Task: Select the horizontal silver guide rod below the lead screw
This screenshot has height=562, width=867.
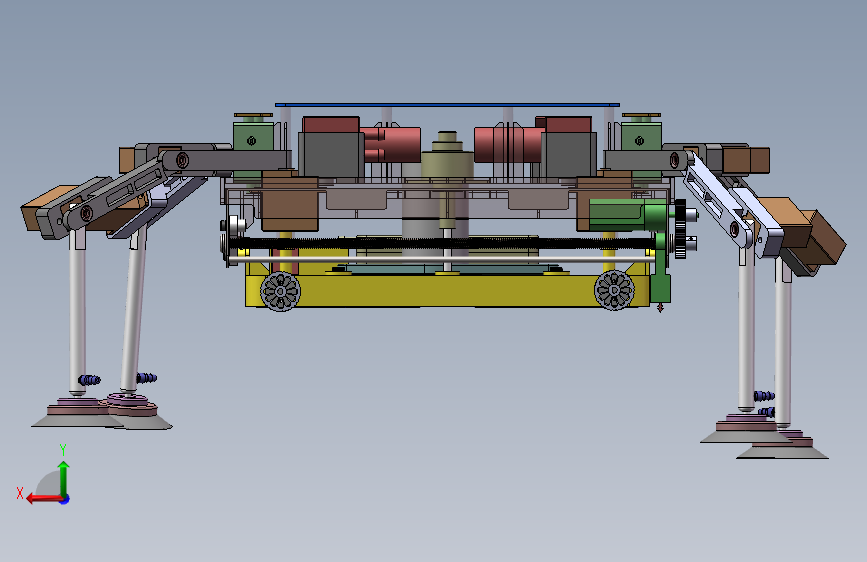Action: pos(441,259)
